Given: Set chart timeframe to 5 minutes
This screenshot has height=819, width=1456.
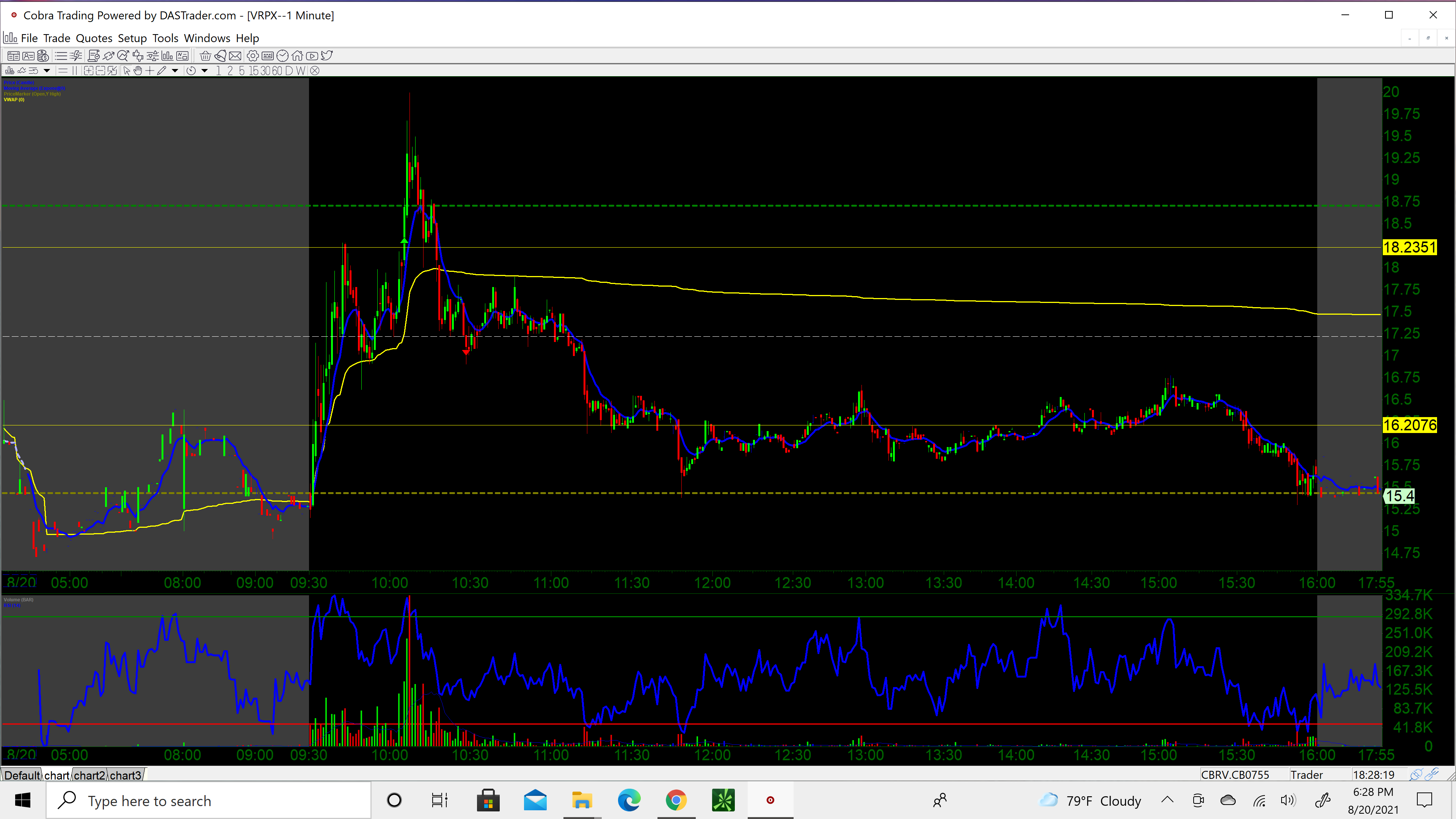Looking at the screenshot, I should [242, 71].
